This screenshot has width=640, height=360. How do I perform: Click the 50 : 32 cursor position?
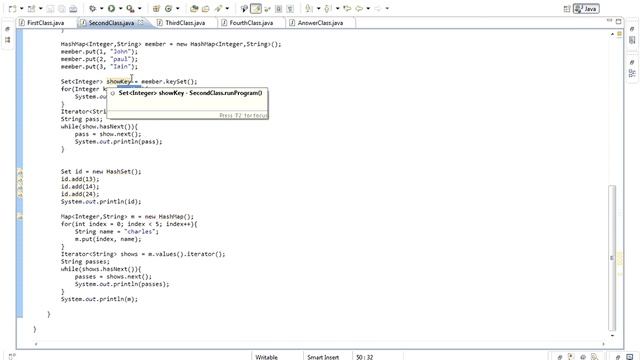tap(364, 357)
